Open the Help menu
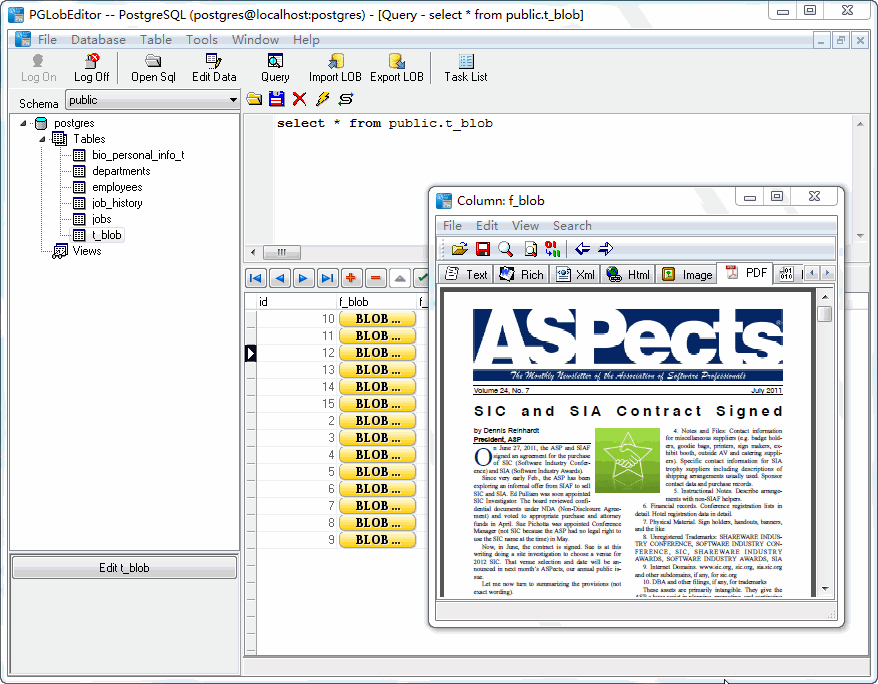 pyautogui.click(x=306, y=40)
